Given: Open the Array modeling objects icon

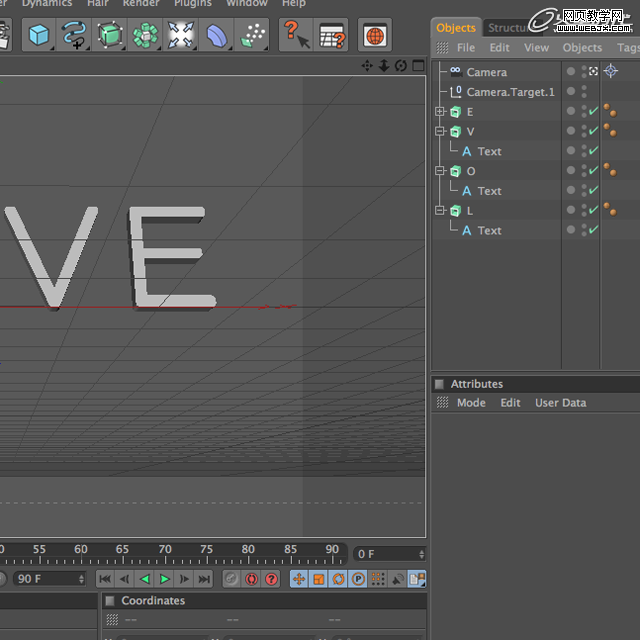Looking at the screenshot, I should click(x=145, y=35).
